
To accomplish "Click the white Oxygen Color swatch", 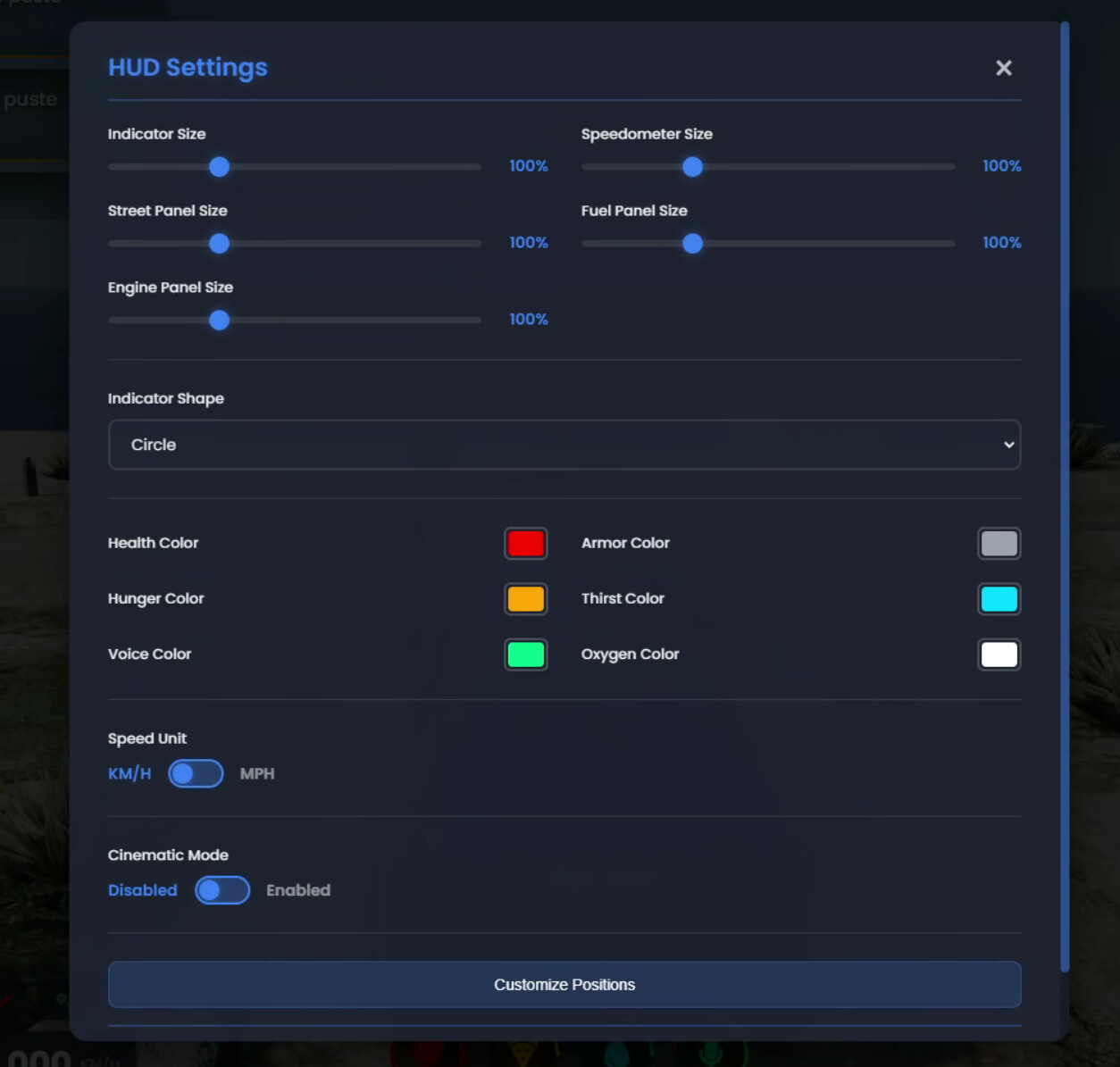I will click(999, 654).
